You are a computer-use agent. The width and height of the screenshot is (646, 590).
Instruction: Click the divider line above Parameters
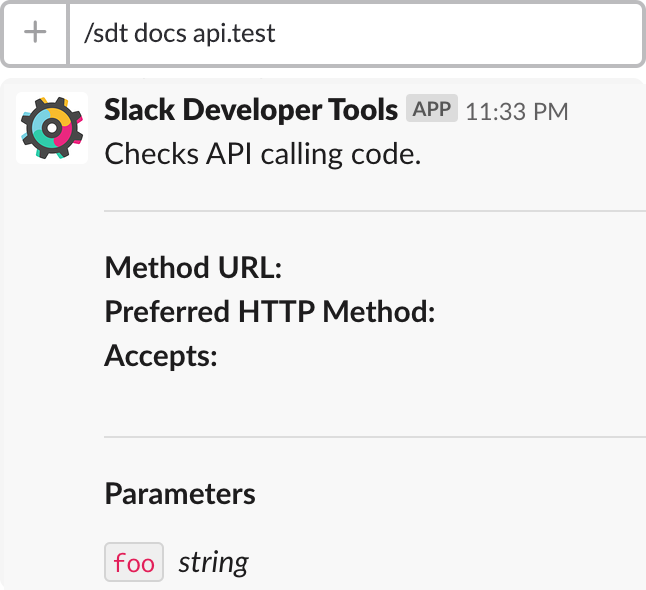(375, 436)
